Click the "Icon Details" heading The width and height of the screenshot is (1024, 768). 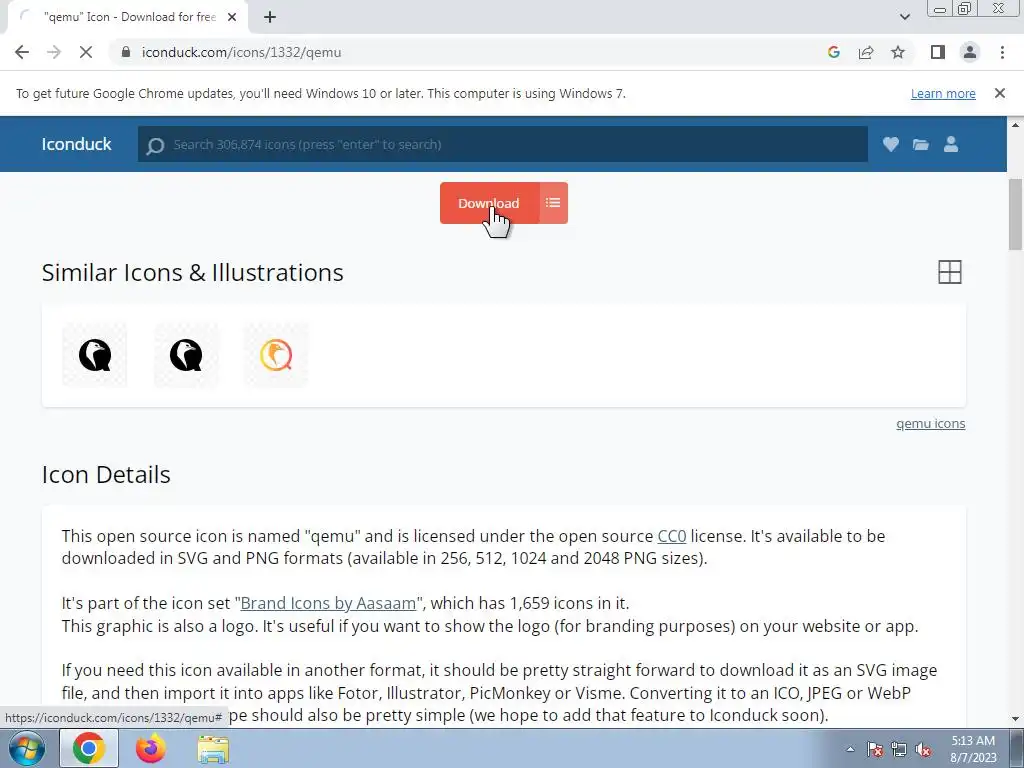[x=106, y=474]
